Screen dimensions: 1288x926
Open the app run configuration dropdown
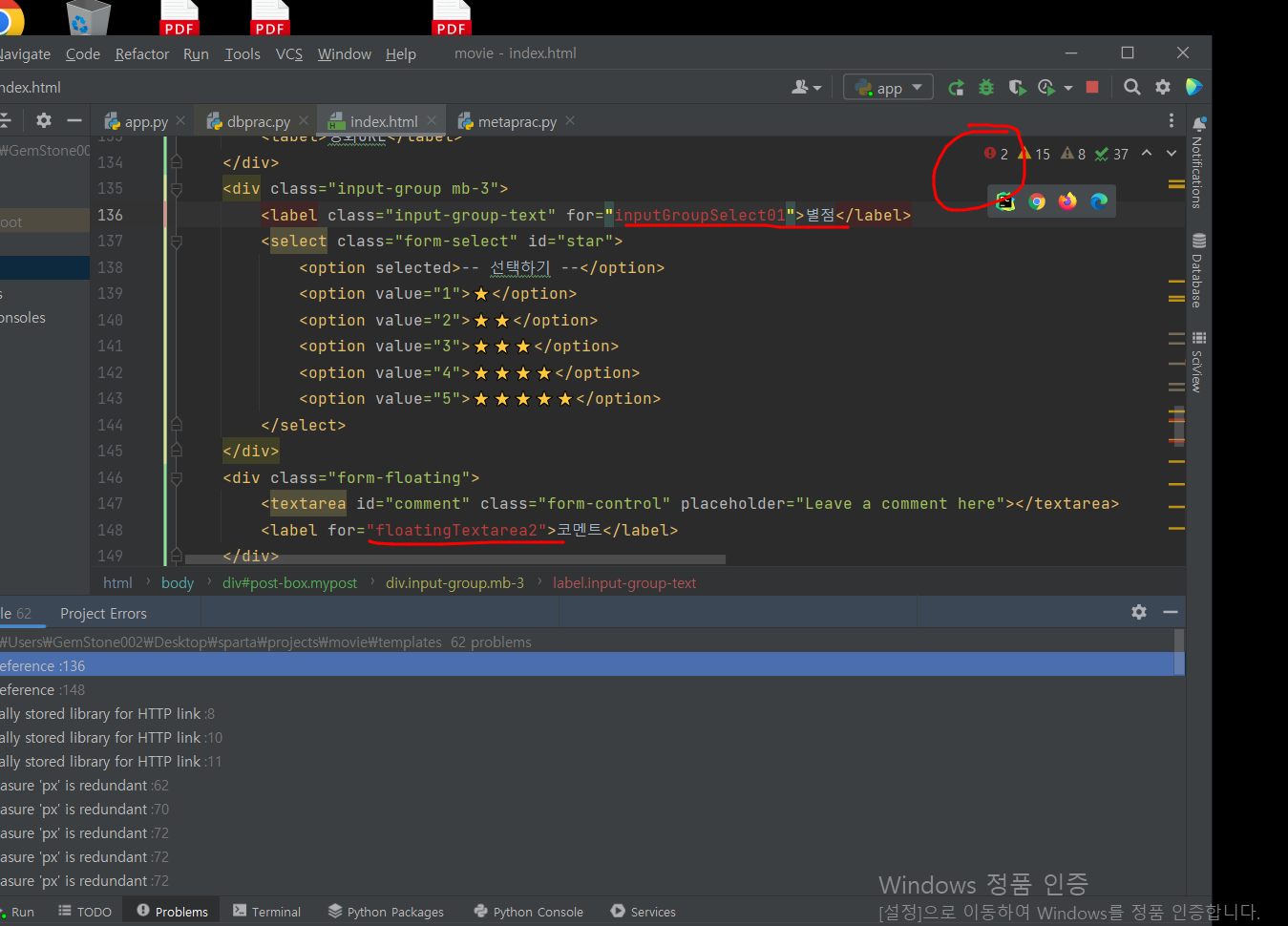(x=889, y=88)
